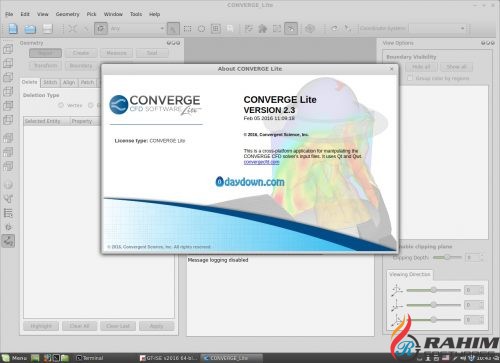Switch to the Terminal taskbar window
The width and height of the screenshot is (500, 363).
90,358
